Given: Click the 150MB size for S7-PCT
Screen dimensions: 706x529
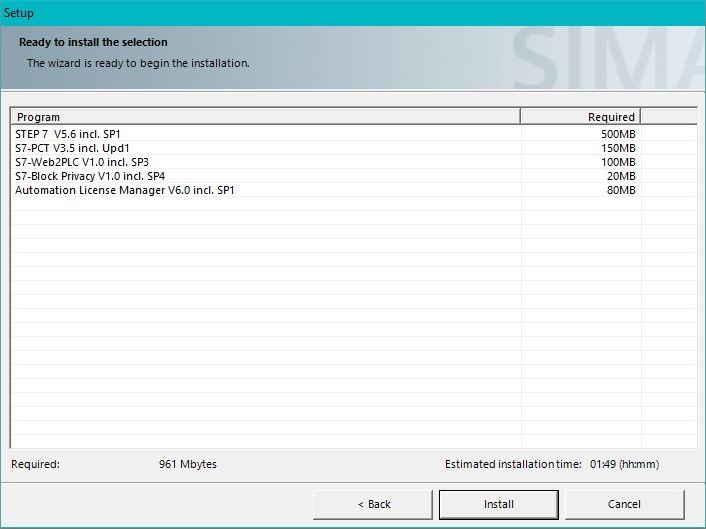Looking at the screenshot, I should click(x=618, y=148).
